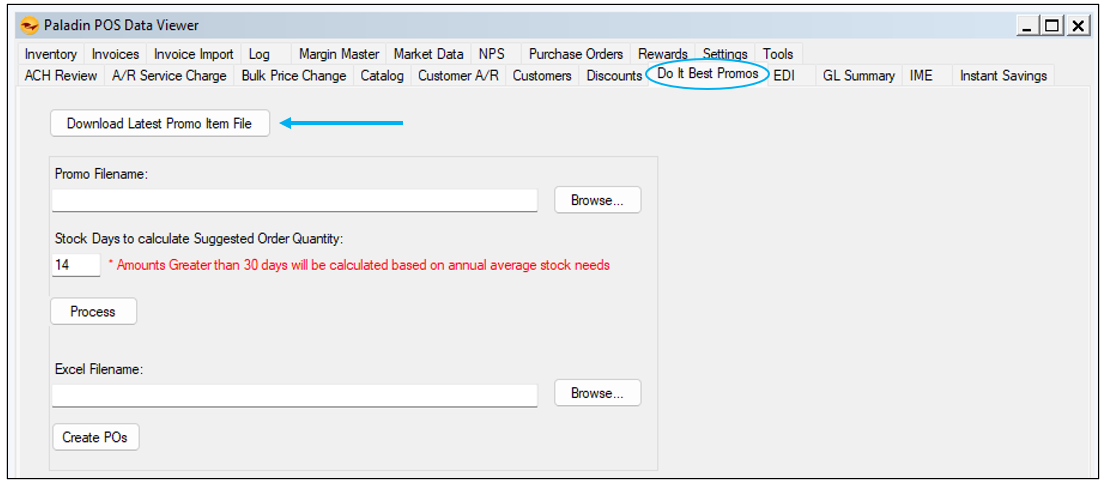Select the Catalog tab
The width and height of the screenshot is (1104, 483).
click(382, 75)
